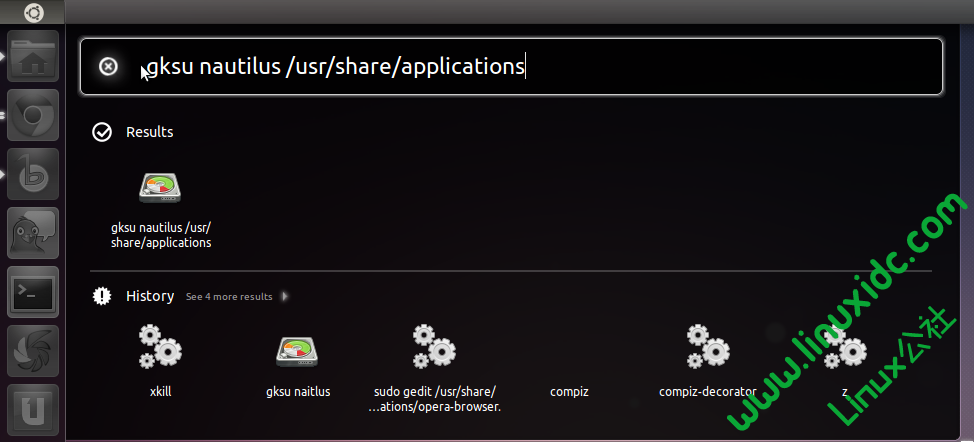Launch Terminal from the launcher
Screen dimensions: 974x442
(x=33, y=292)
